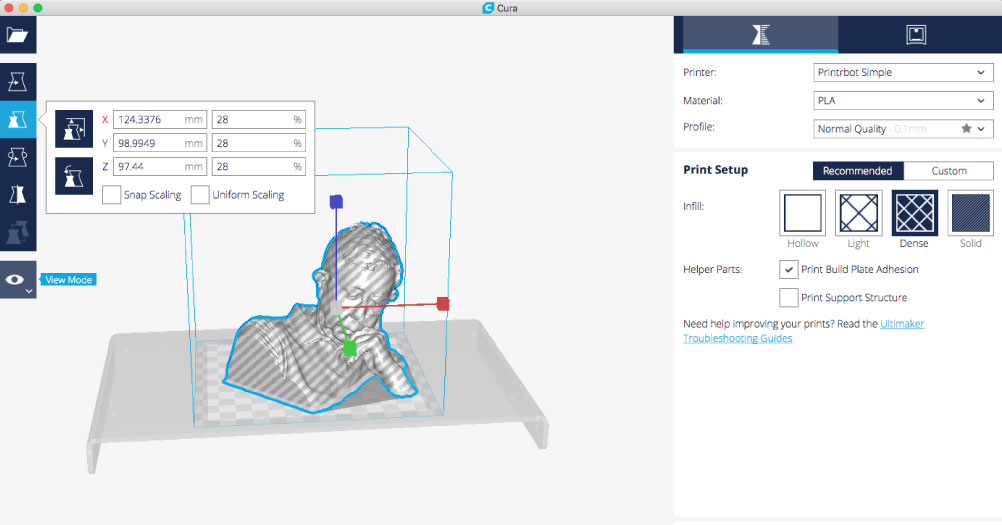Choose Solid infill option

[x=971, y=213]
